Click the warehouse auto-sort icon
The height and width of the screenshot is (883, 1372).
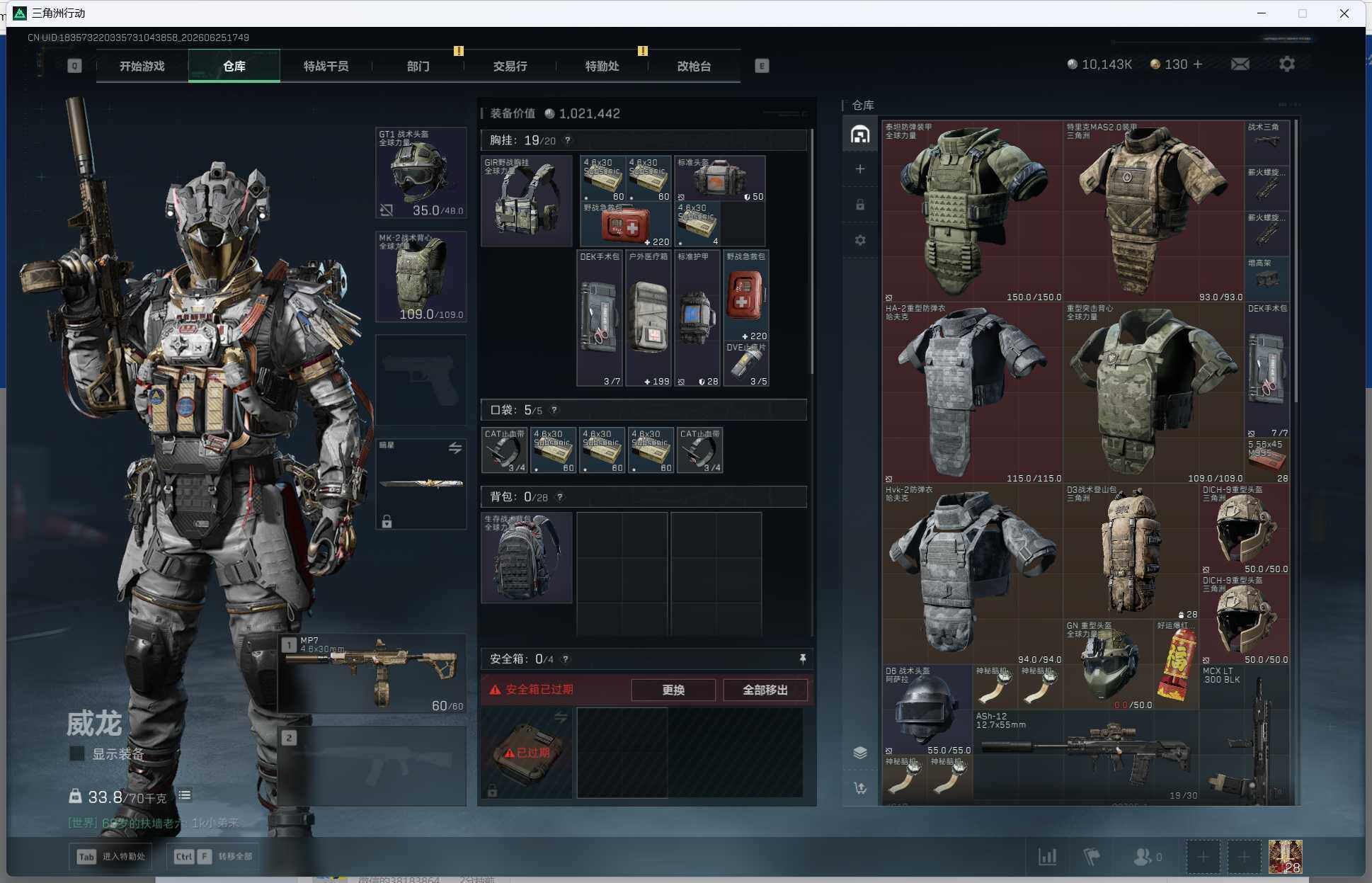click(860, 787)
